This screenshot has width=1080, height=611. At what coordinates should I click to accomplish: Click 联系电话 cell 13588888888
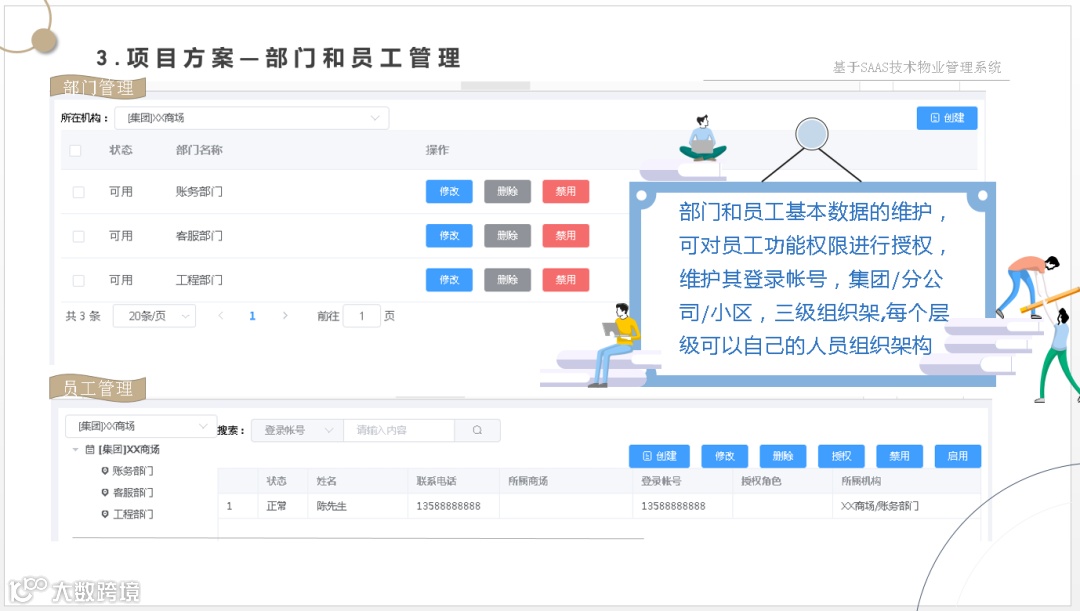[x=448, y=506]
